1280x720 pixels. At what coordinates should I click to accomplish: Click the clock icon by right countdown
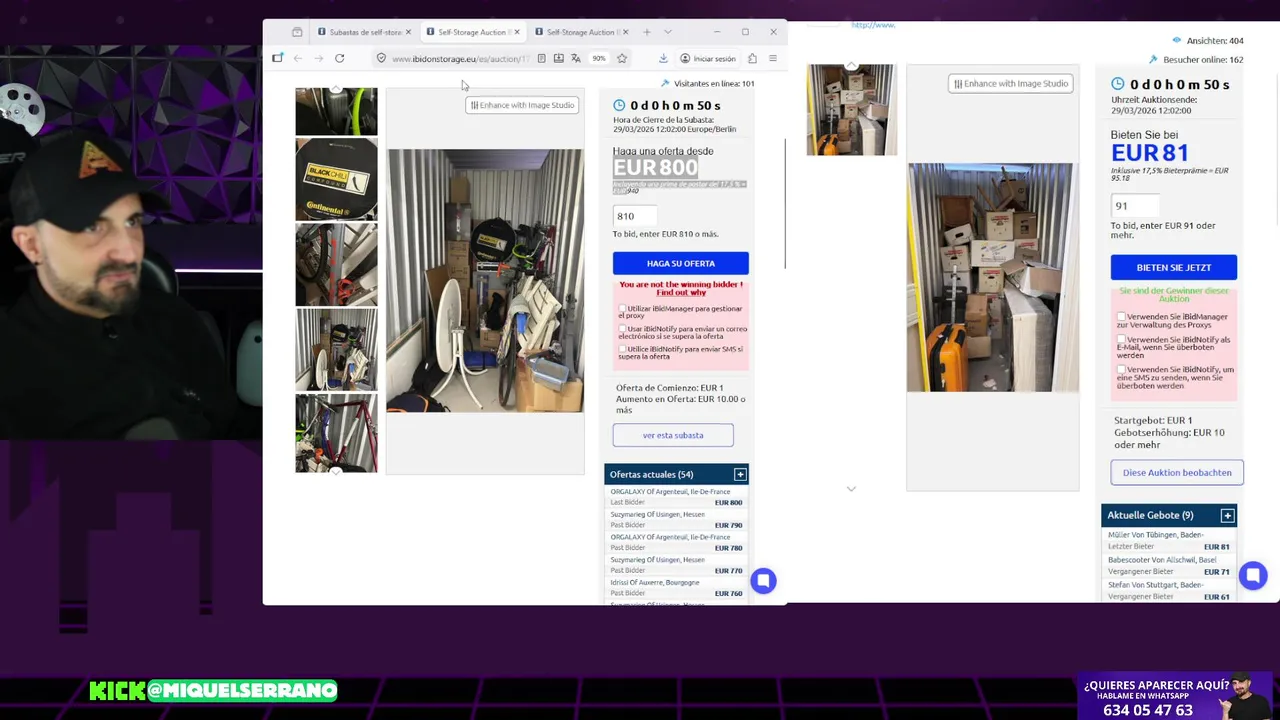click(1118, 84)
